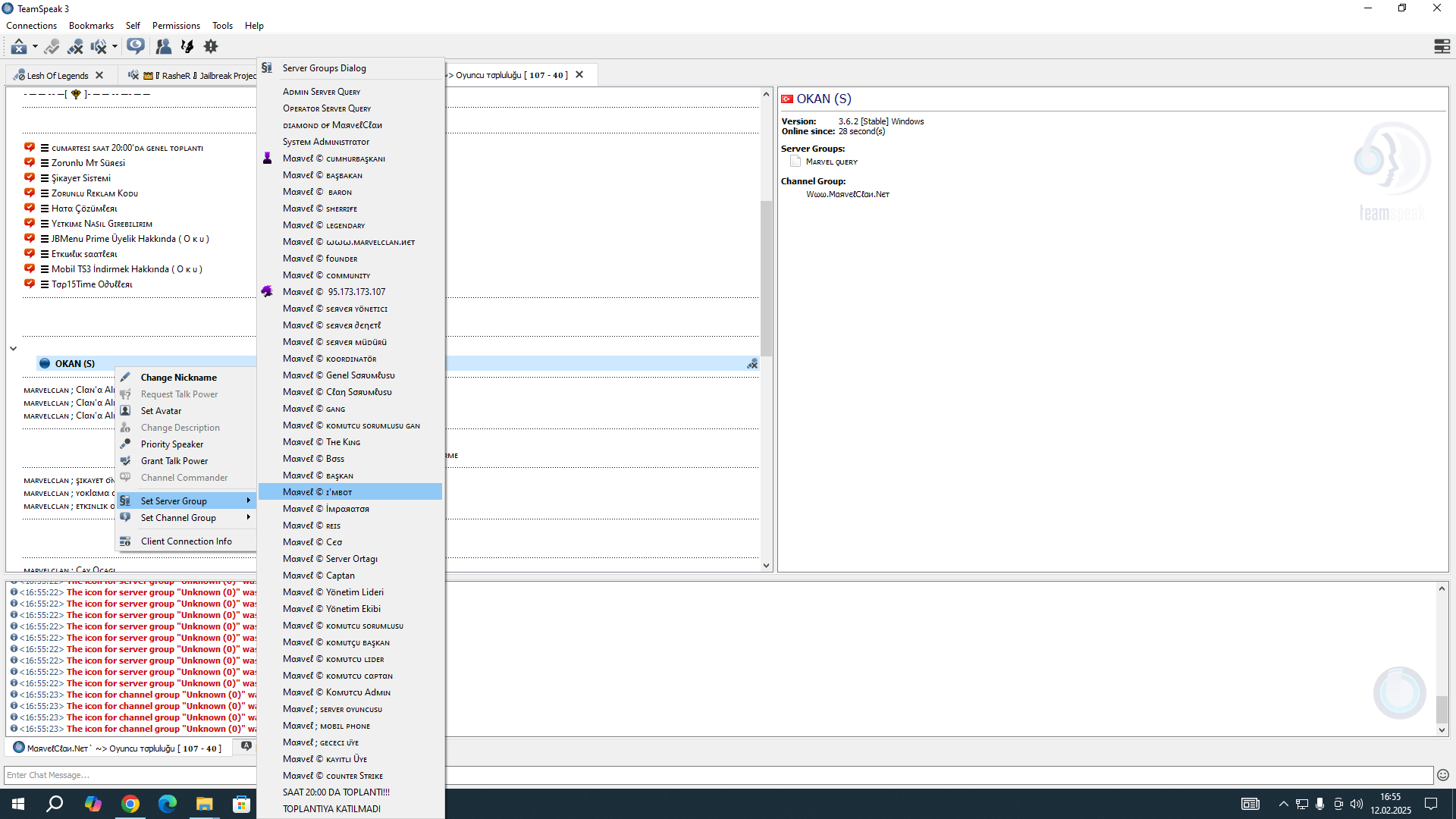This screenshot has width=1456, height=819.
Task: Open the Self menu
Action: pyautogui.click(x=133, y=26)
